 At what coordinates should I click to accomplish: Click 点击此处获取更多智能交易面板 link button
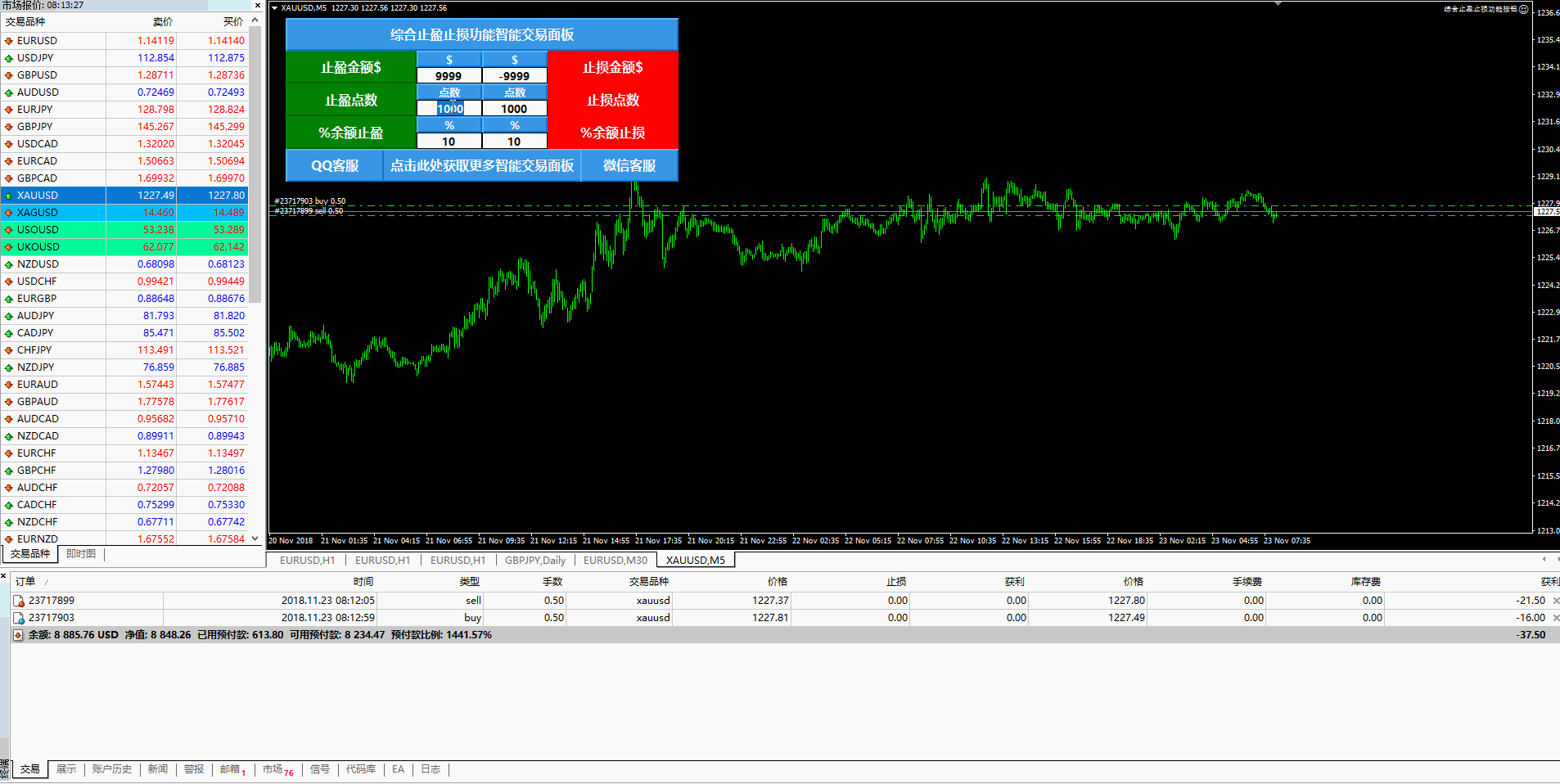pyautogui.click(x=482, y=165)
